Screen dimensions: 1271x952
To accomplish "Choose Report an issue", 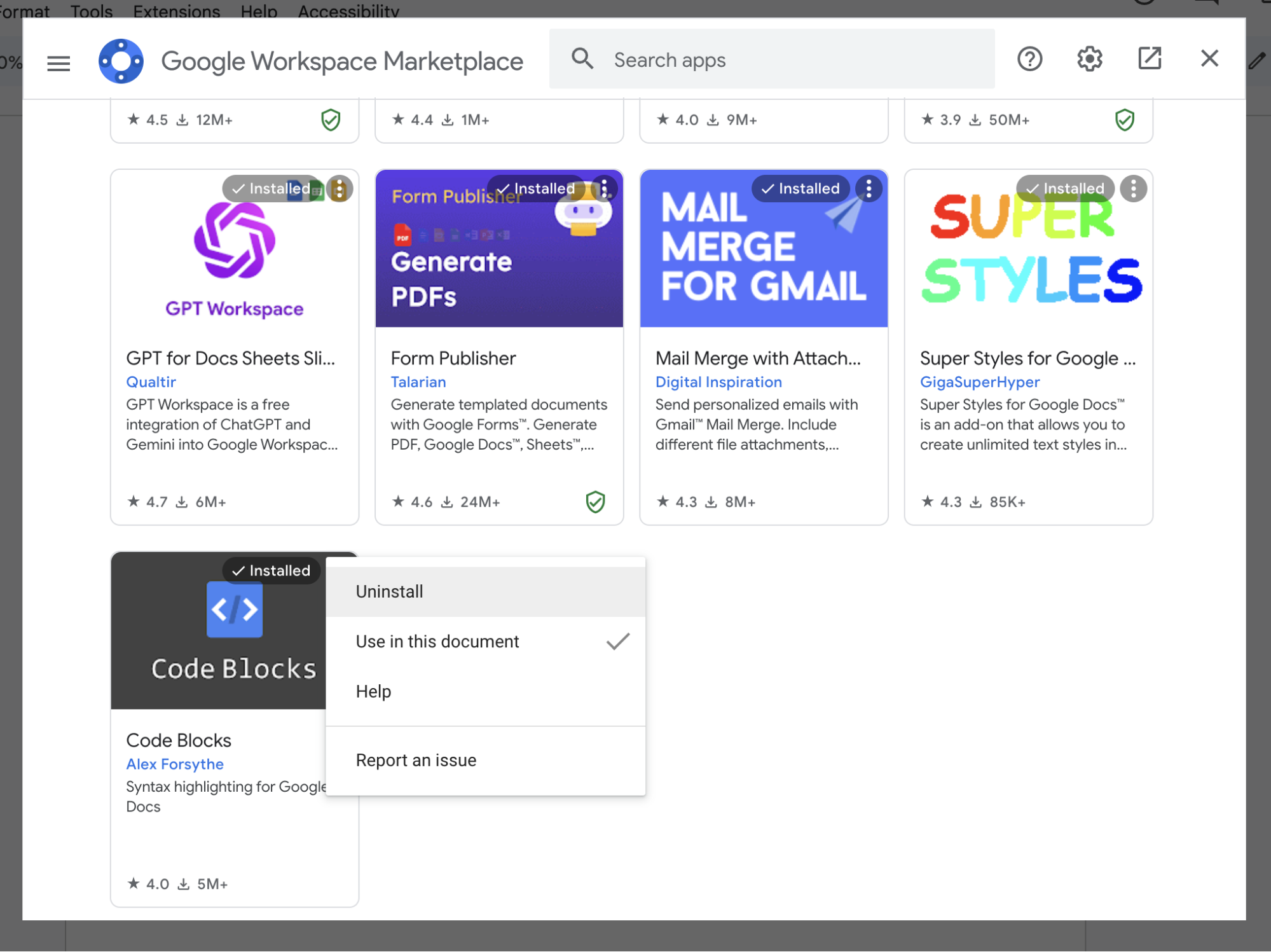I will (486, 761).
